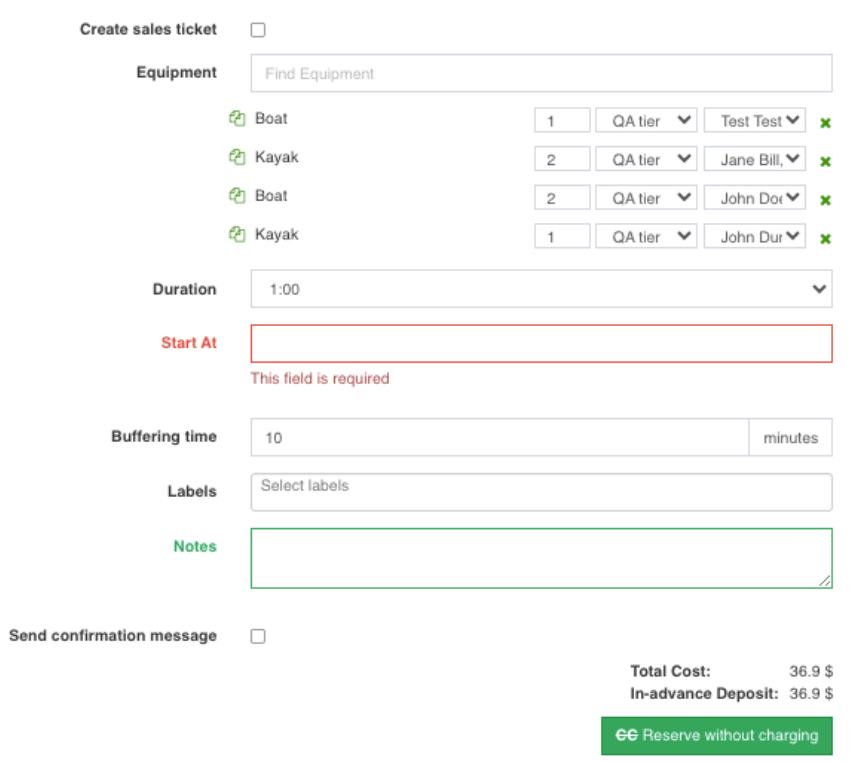
Task: Click the Find Equipment search field
Action: pyautogui.click(x=540, y=73)
